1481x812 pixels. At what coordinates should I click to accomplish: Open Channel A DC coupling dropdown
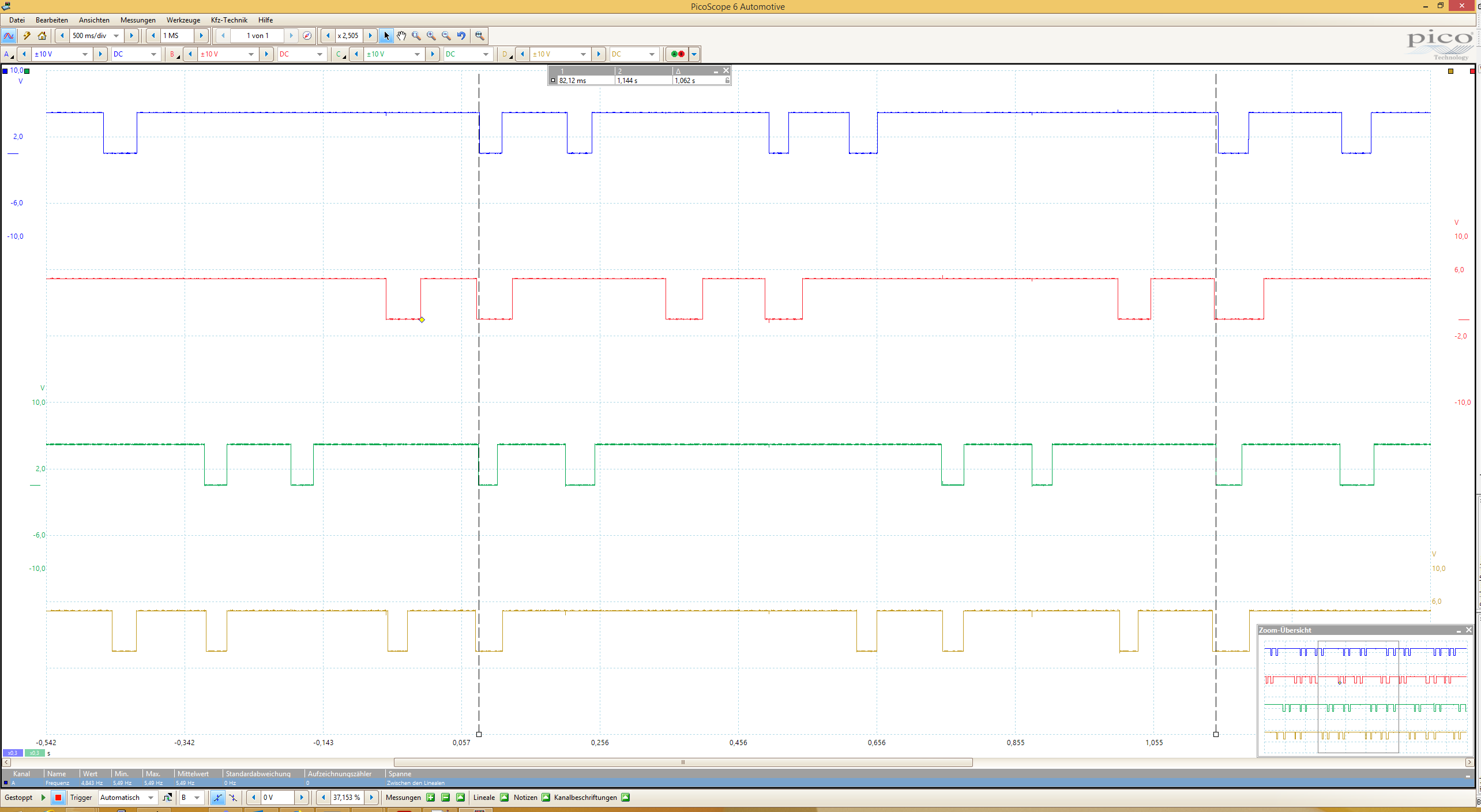pyautogui.click(x=153, y=54)
